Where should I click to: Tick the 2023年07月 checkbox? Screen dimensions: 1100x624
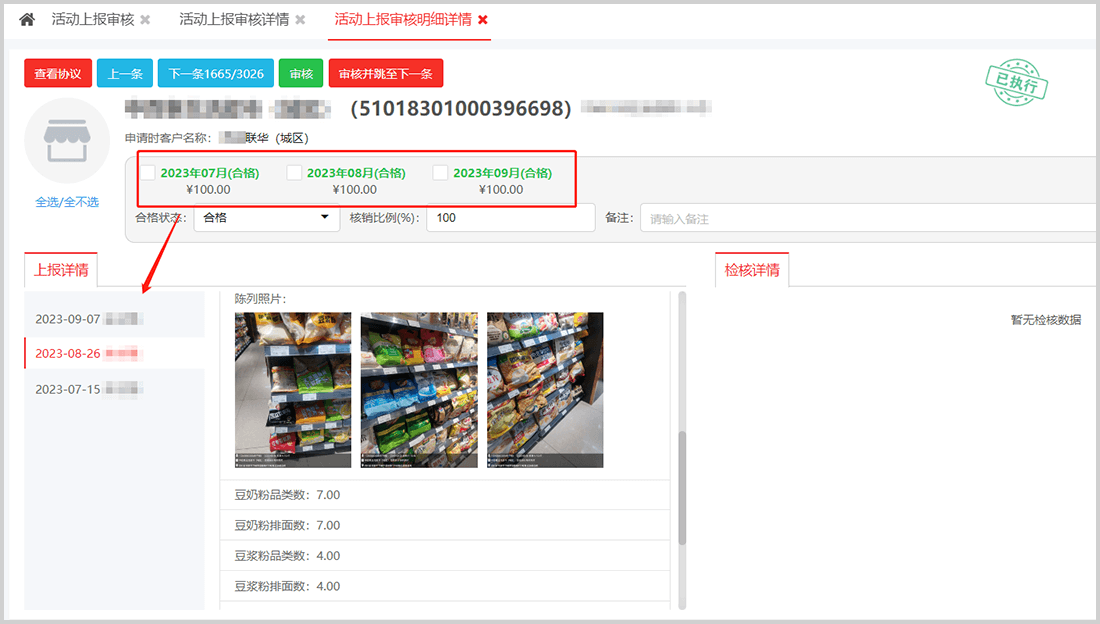point(148,173)
